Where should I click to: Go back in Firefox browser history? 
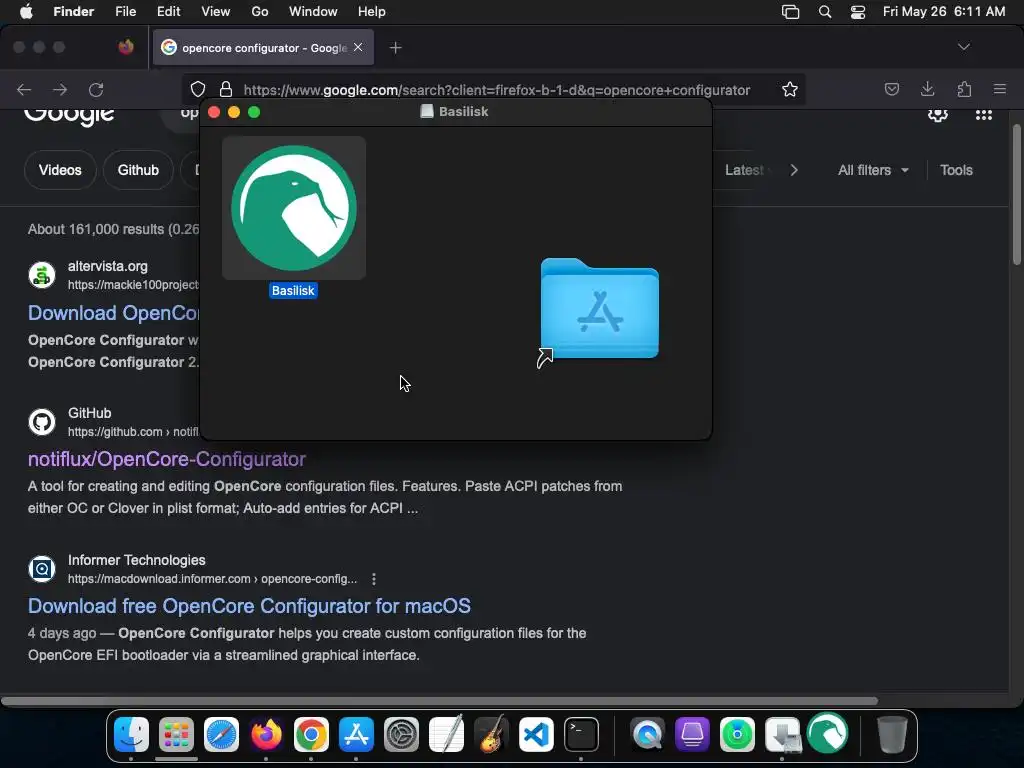click(24, 89)
